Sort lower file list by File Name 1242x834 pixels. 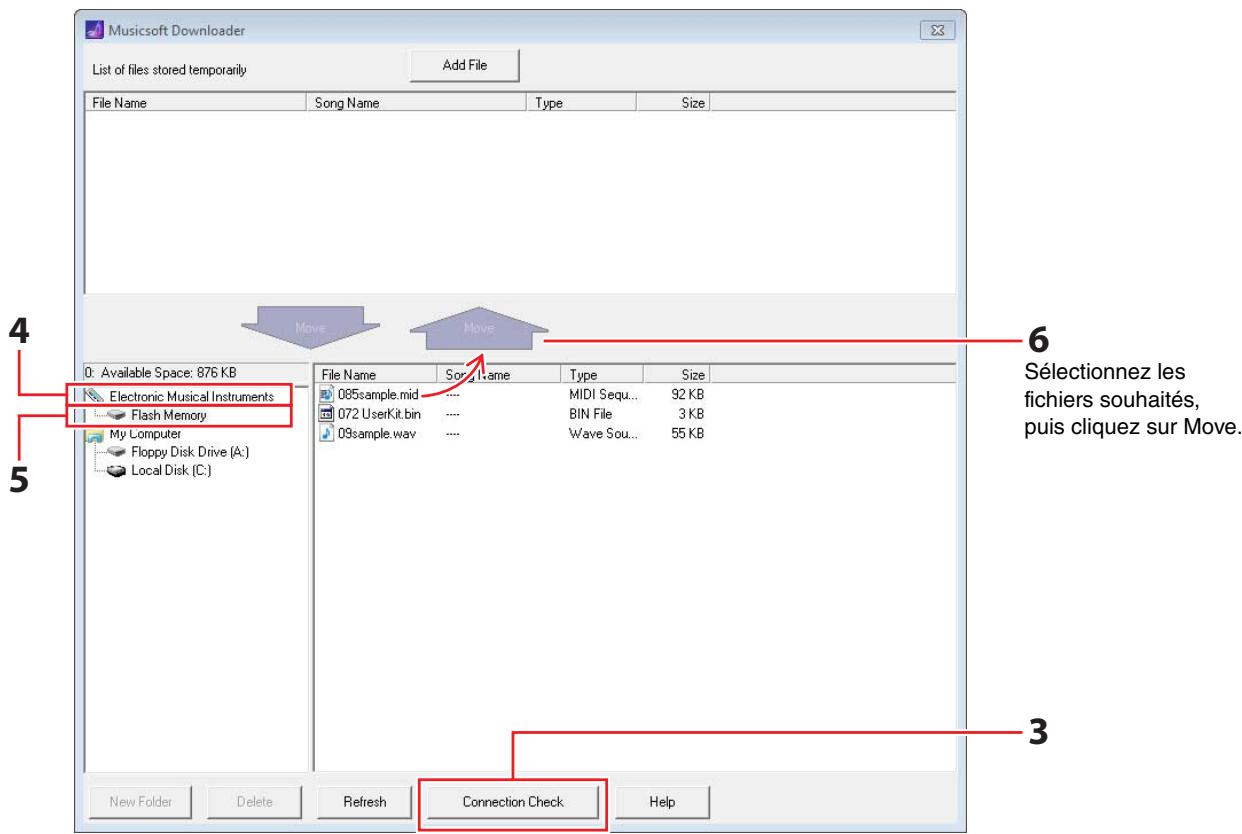[x=378, y=375]
